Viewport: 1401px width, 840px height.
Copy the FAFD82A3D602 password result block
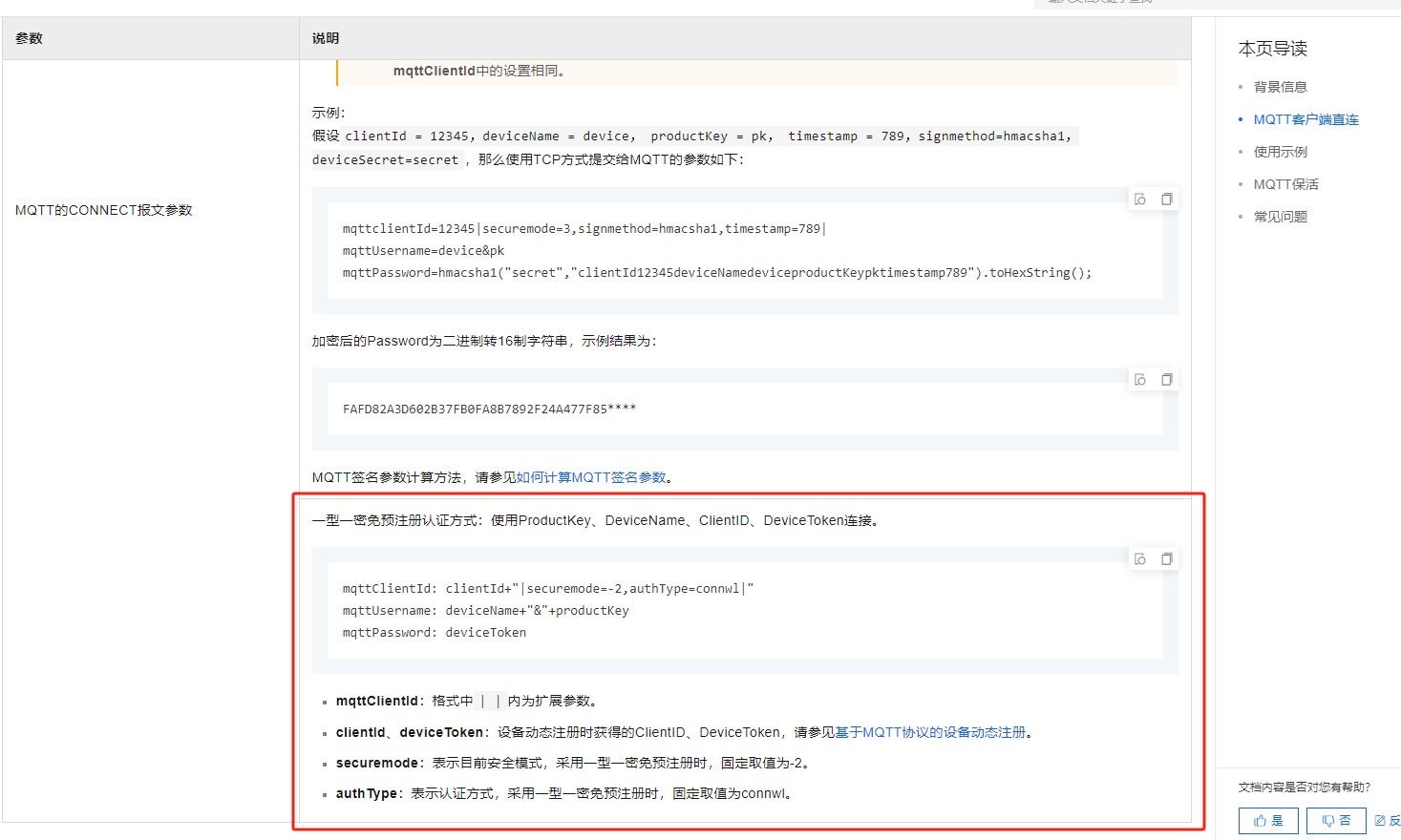1166,380
